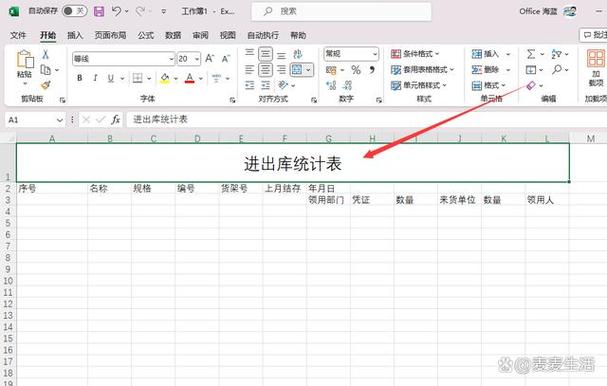Click the Align Right icon
Viewport: 607px width, 386px height.
click(281, 70)
